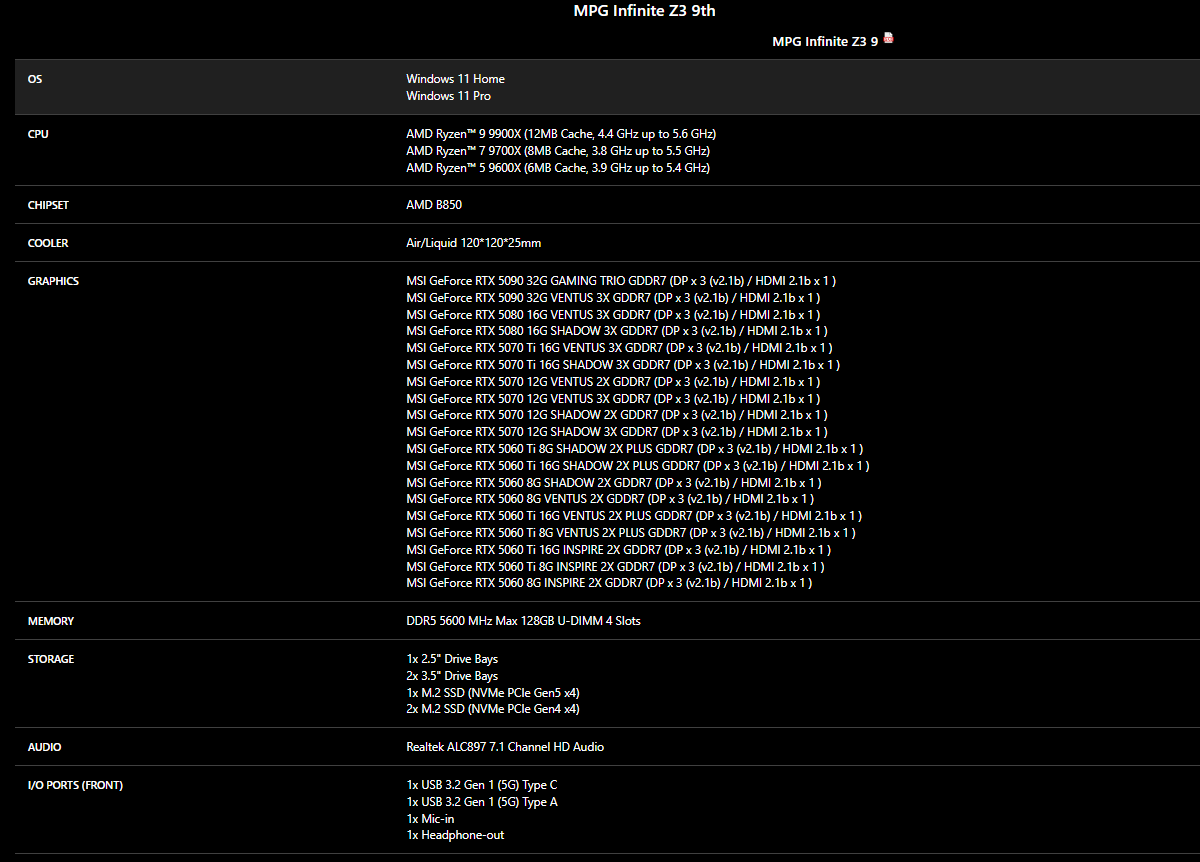The height and width of the screenshot is (862, 1200).
Task: Click the GRAPHICS row label
Action: [53, 281]
